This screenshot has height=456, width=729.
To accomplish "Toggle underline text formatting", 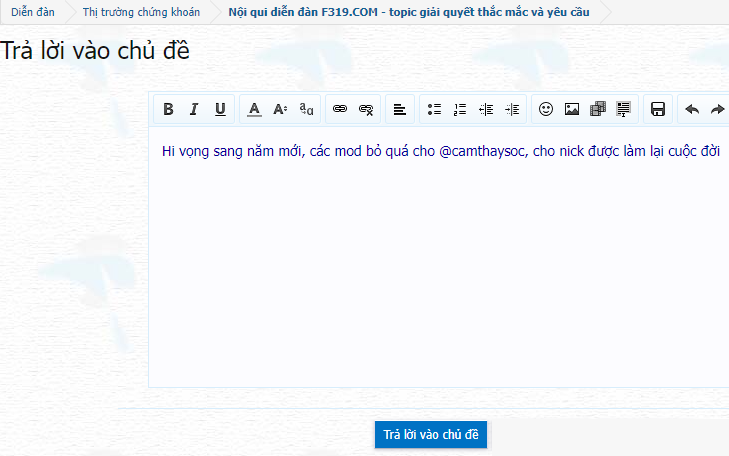I will point(220,109).
